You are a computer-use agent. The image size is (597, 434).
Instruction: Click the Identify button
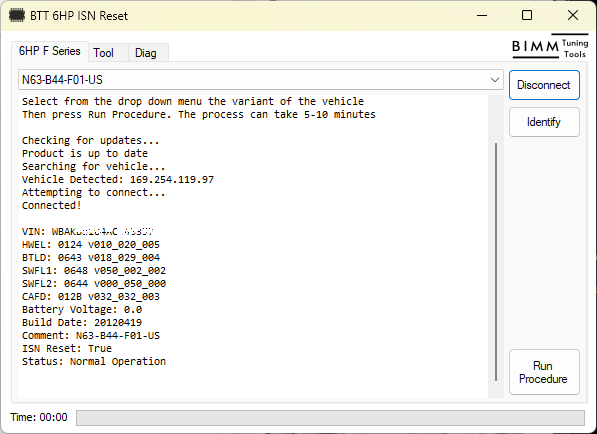(x=544, y=122)
